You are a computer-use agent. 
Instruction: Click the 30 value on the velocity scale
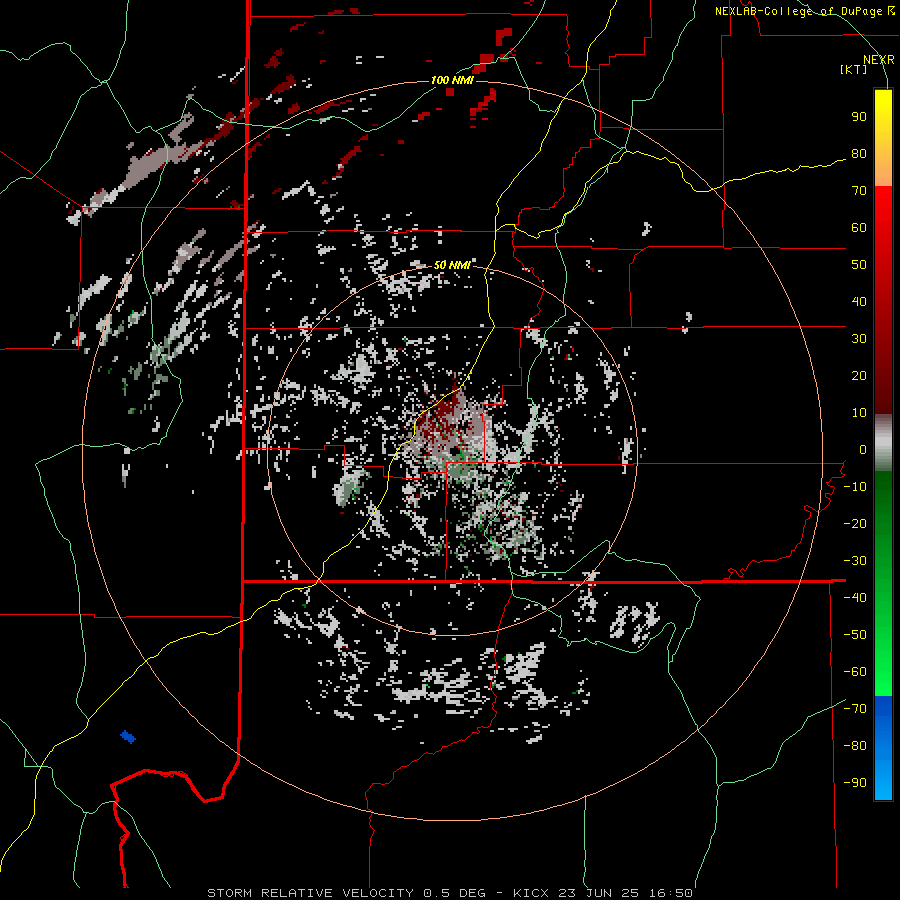pyautogui.click(x=859, y=339)
